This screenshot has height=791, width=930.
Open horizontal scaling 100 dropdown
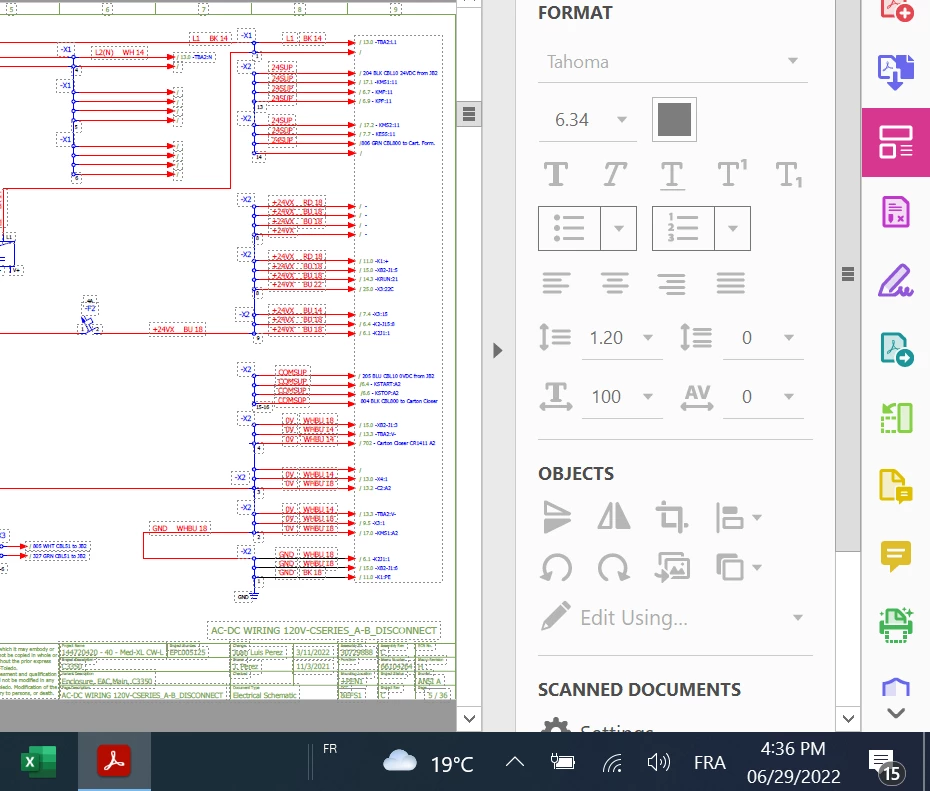coord(648,396)
